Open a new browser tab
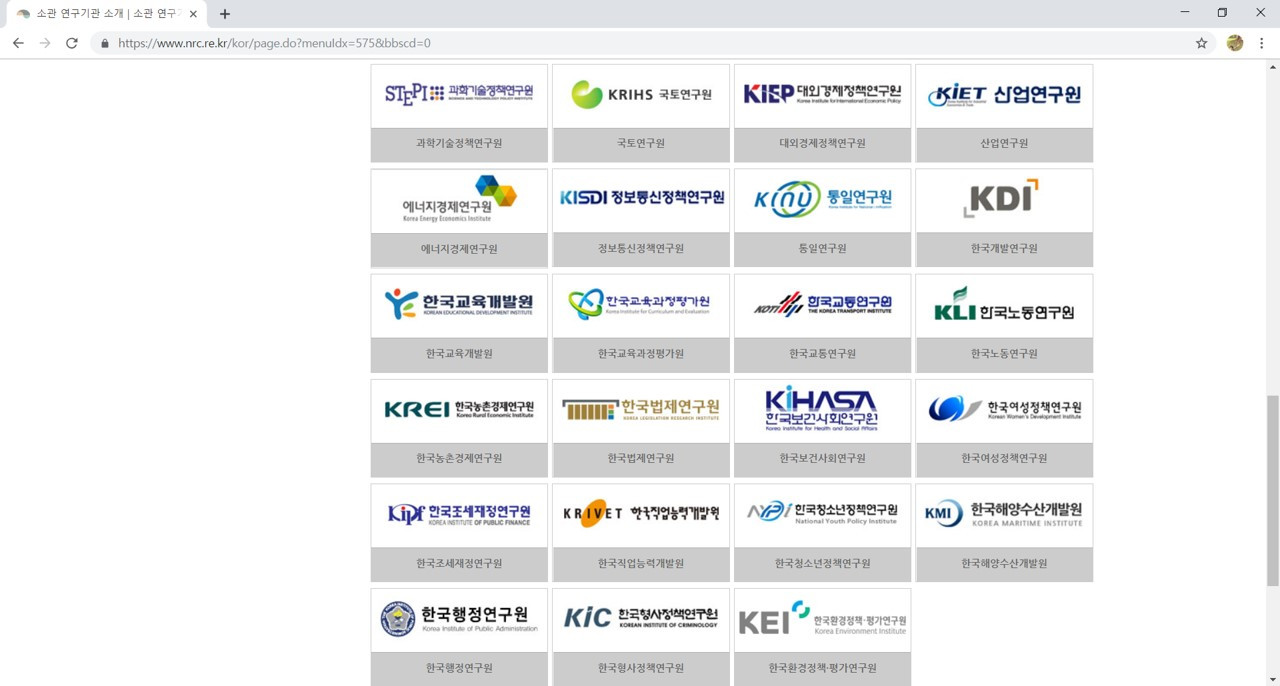Image resolution: width=1280 pixels, height=686 pixels. pyautogui.click(x=224, y=14)
